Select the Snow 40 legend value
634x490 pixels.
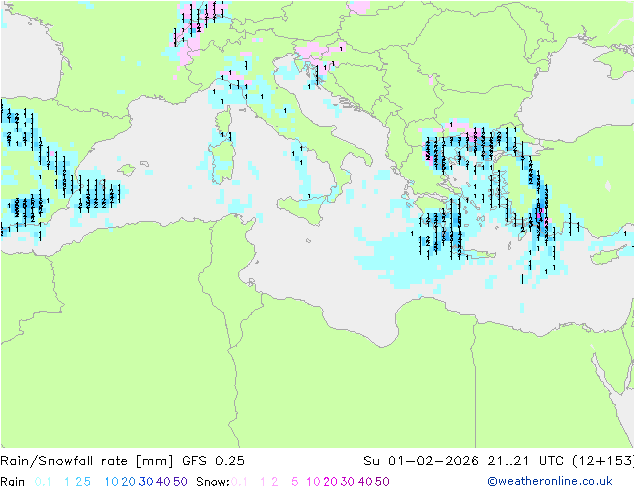point(365,482)
